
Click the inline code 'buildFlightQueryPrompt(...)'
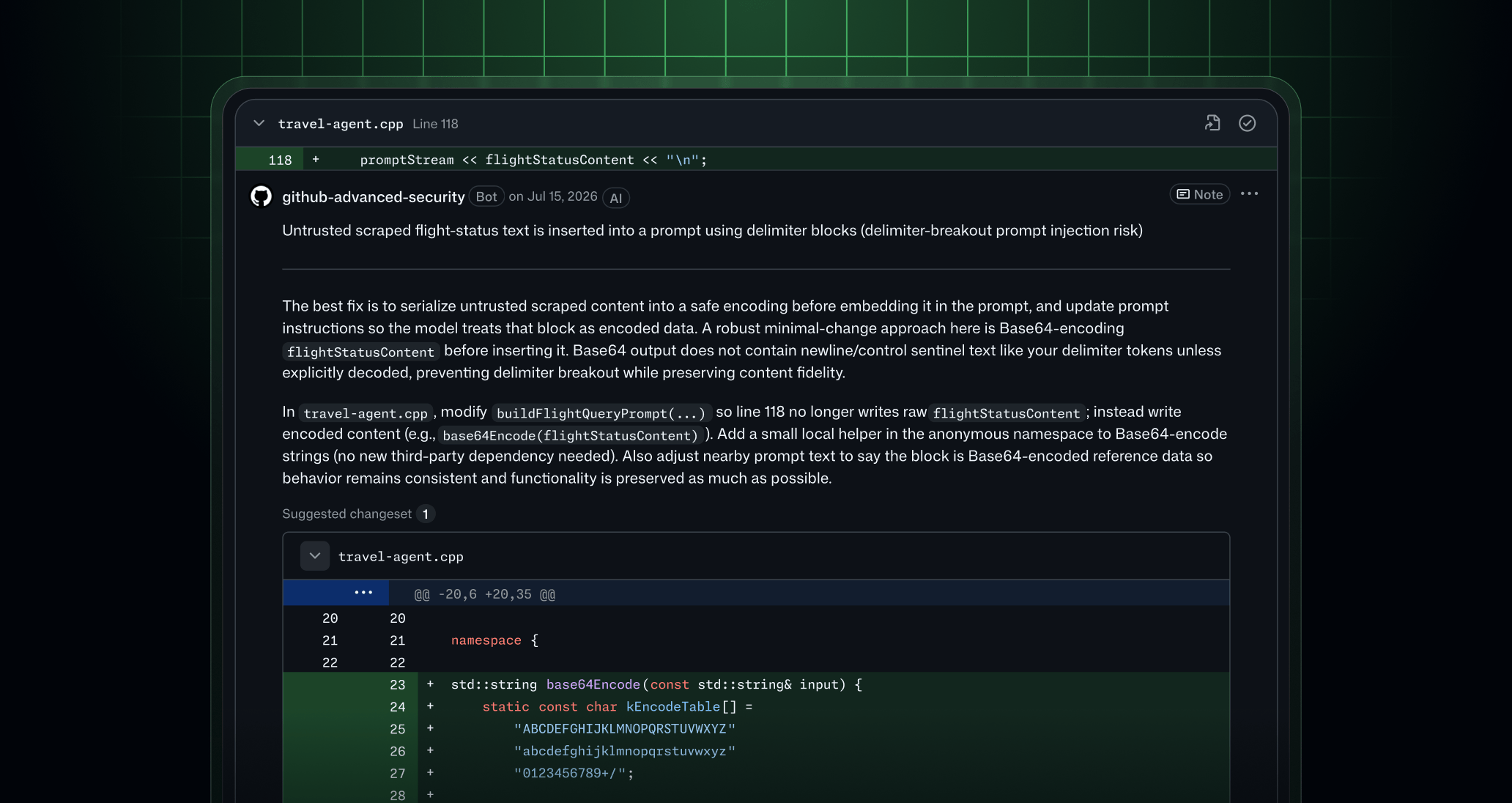601,413
